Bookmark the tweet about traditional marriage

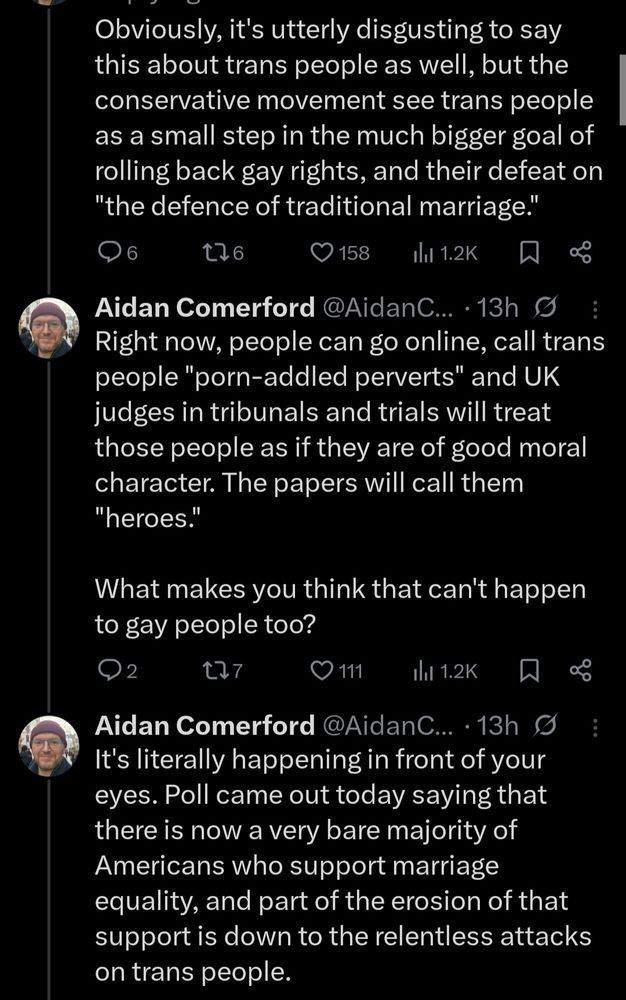[x=529, y=254]
